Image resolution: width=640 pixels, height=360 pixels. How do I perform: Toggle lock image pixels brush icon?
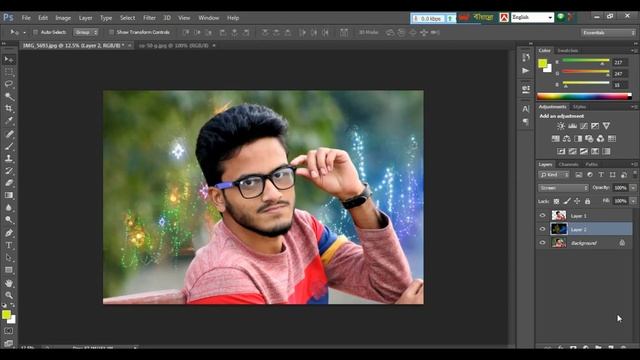click(x=567, y=201)
